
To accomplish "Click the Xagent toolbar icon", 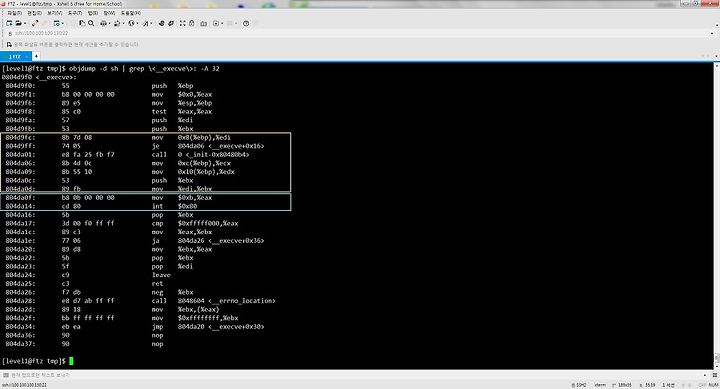I will click(171, 23).
